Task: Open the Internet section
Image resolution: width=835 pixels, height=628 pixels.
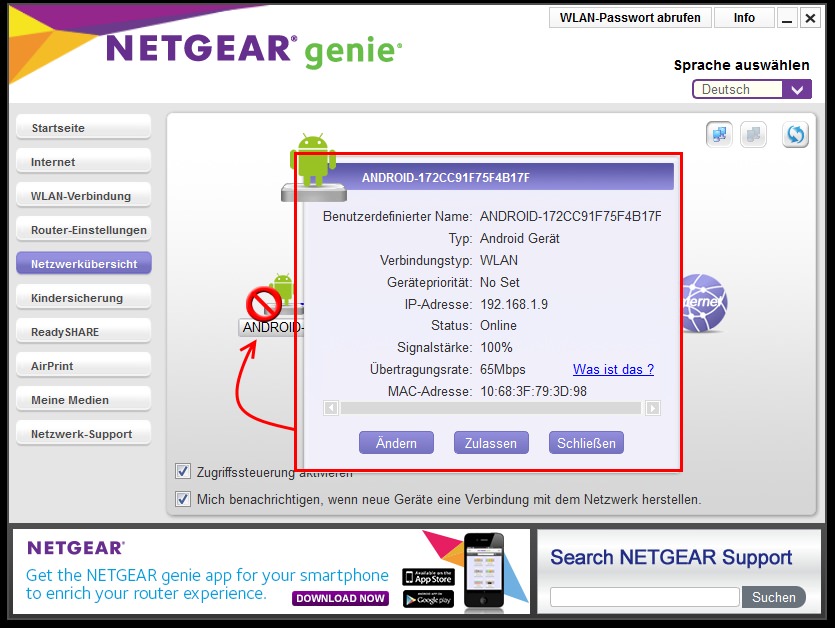Action: tap(84, 162)
